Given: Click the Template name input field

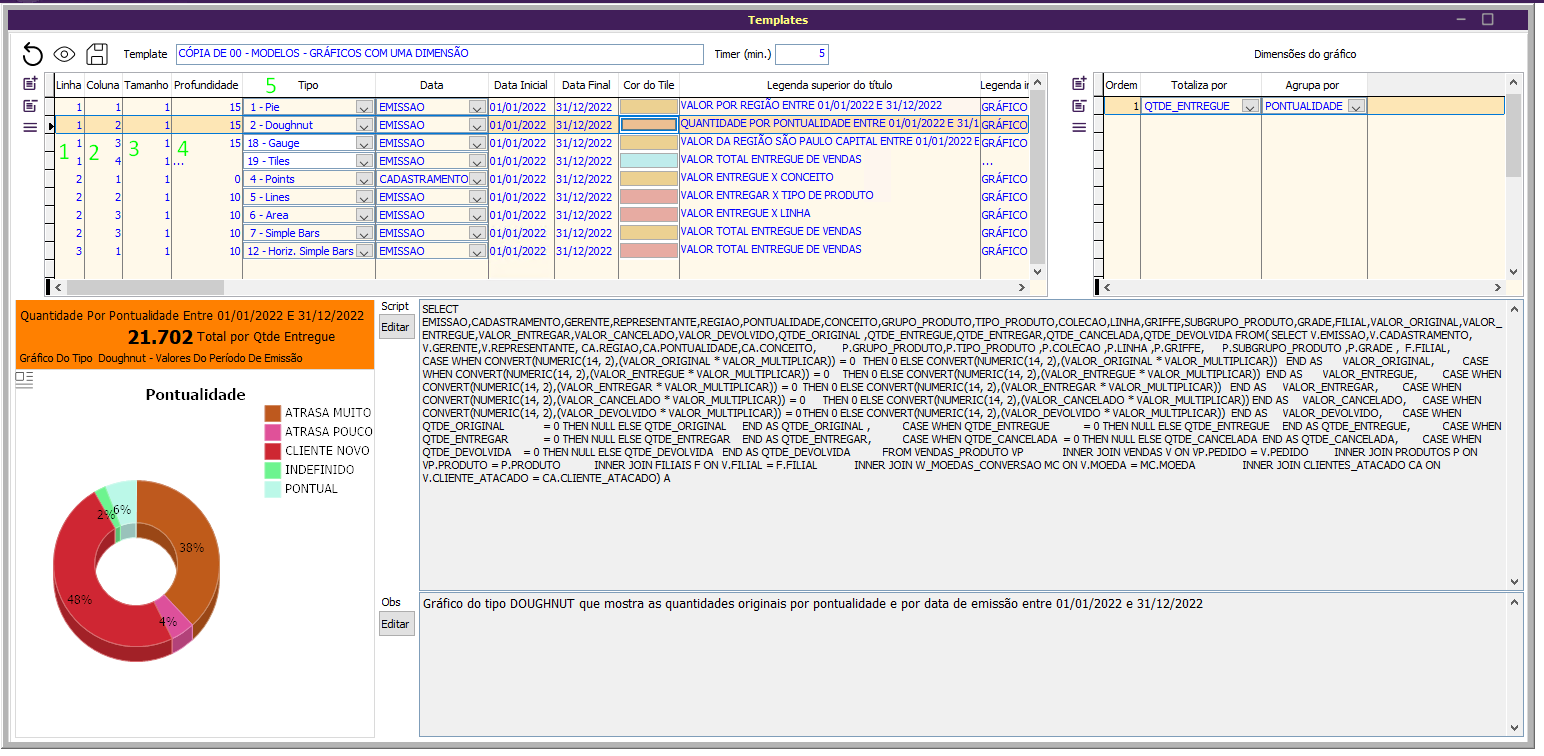Looking at the screenshot, I should click(441, 54).
